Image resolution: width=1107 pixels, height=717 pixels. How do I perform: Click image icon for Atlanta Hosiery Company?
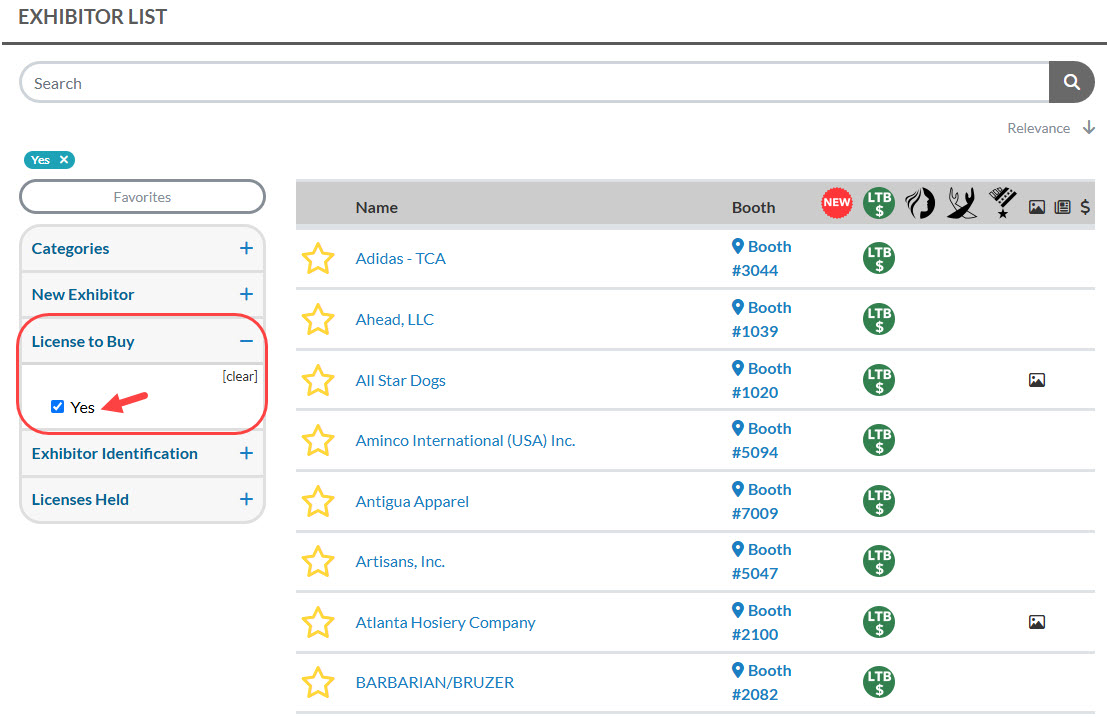pos(1036,623)
